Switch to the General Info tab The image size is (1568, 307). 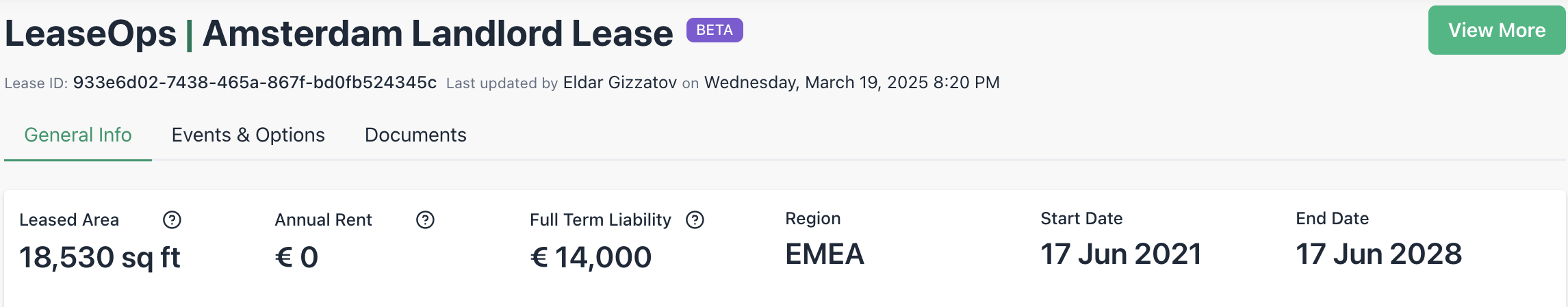click(x=78, y=135)
